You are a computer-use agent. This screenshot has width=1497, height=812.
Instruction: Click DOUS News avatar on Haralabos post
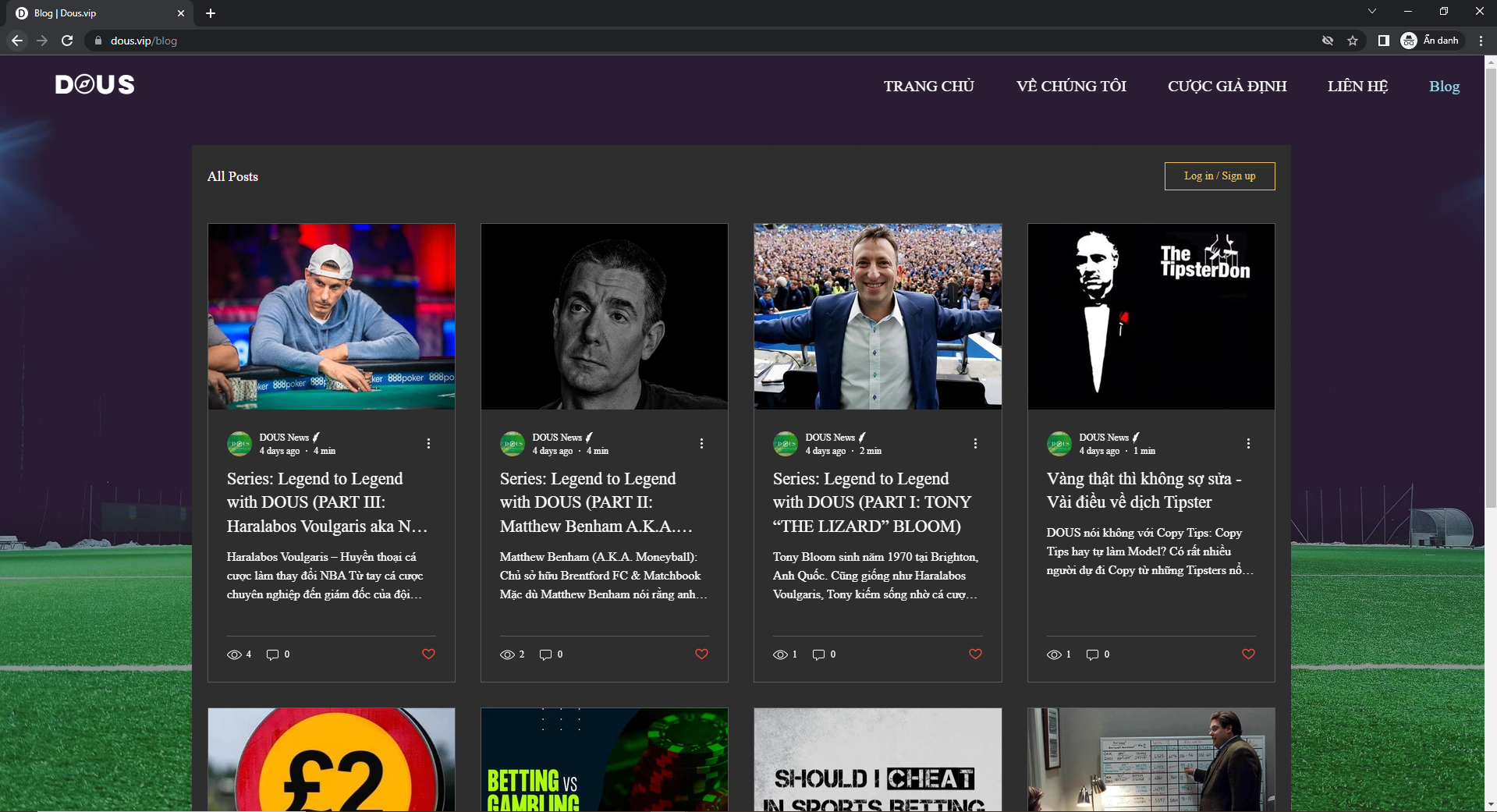[239, 444]
